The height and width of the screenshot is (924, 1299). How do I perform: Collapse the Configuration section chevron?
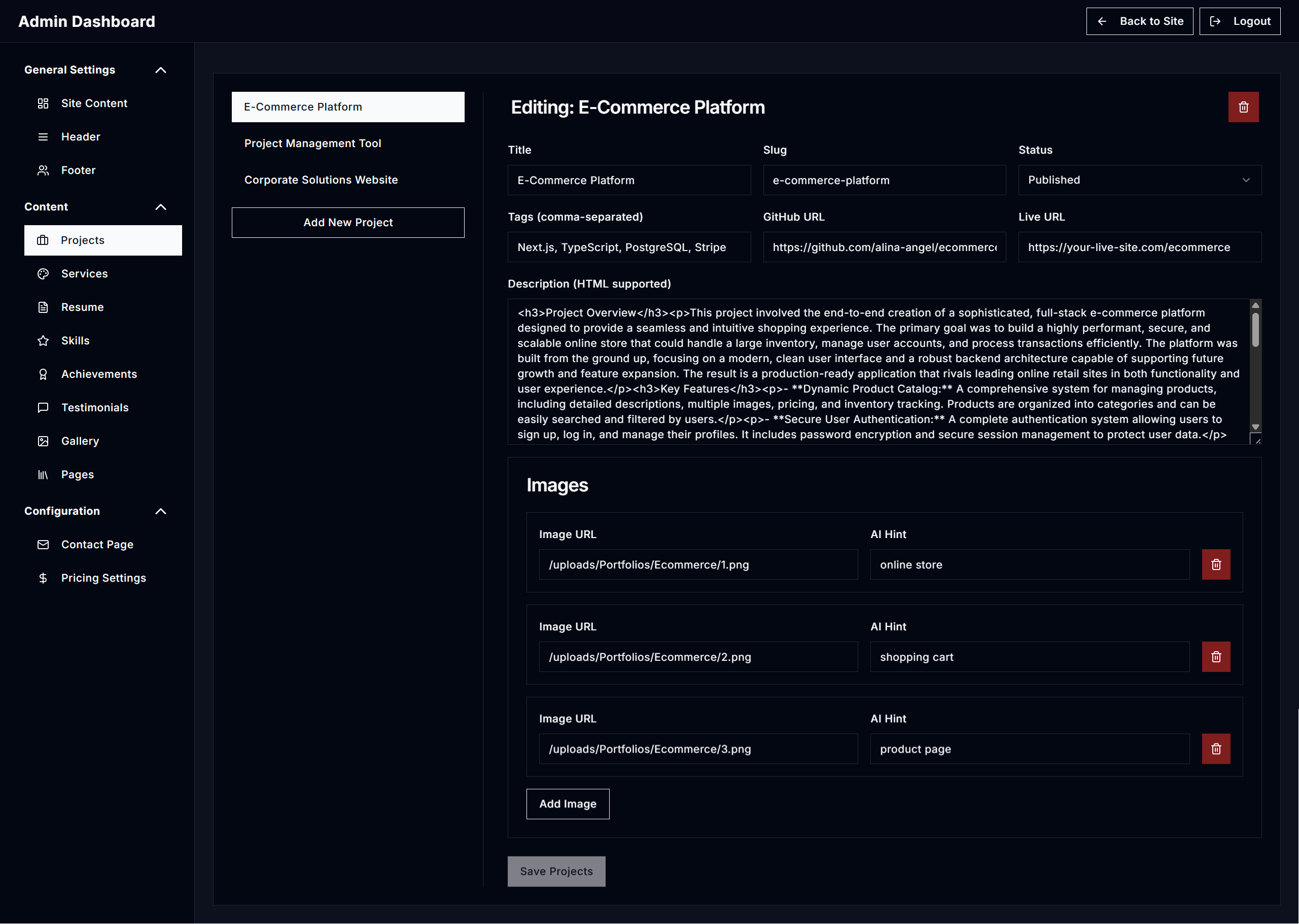coord(160,512)
